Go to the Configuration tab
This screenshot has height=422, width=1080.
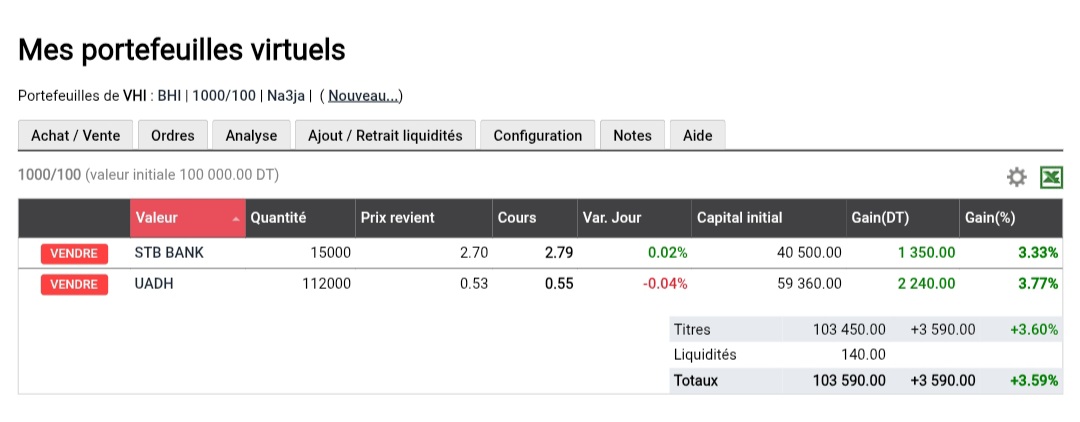pyautogui.click(x=538, y=135)
